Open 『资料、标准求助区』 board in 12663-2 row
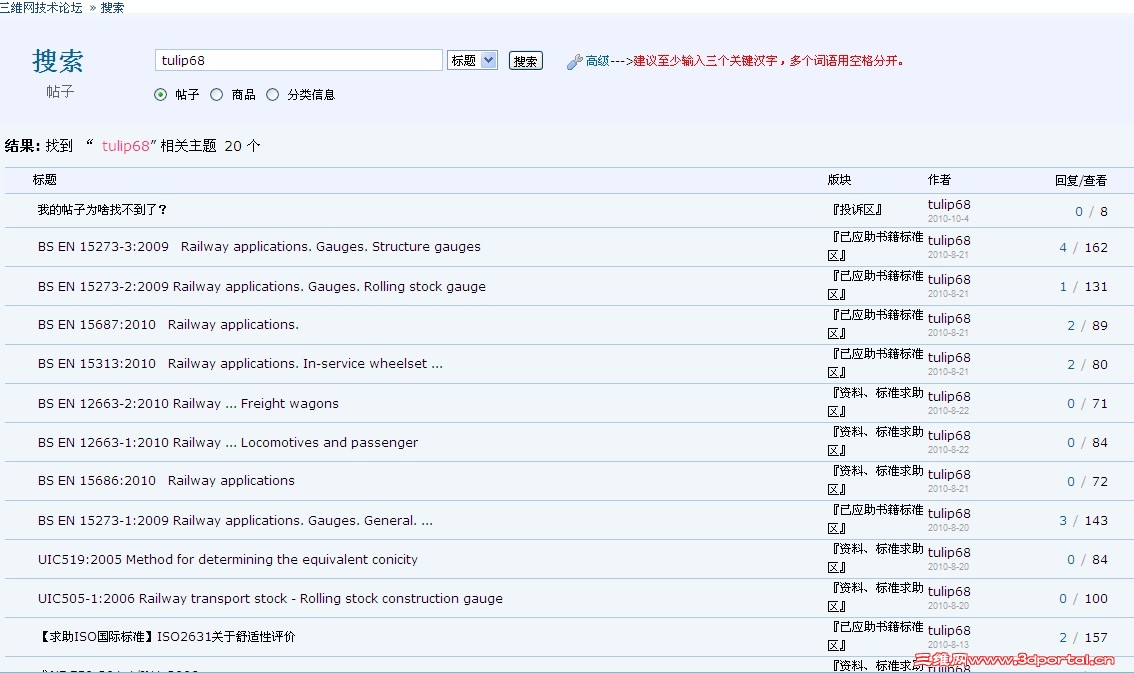The image size is (1134, 673). coord(876,402)
